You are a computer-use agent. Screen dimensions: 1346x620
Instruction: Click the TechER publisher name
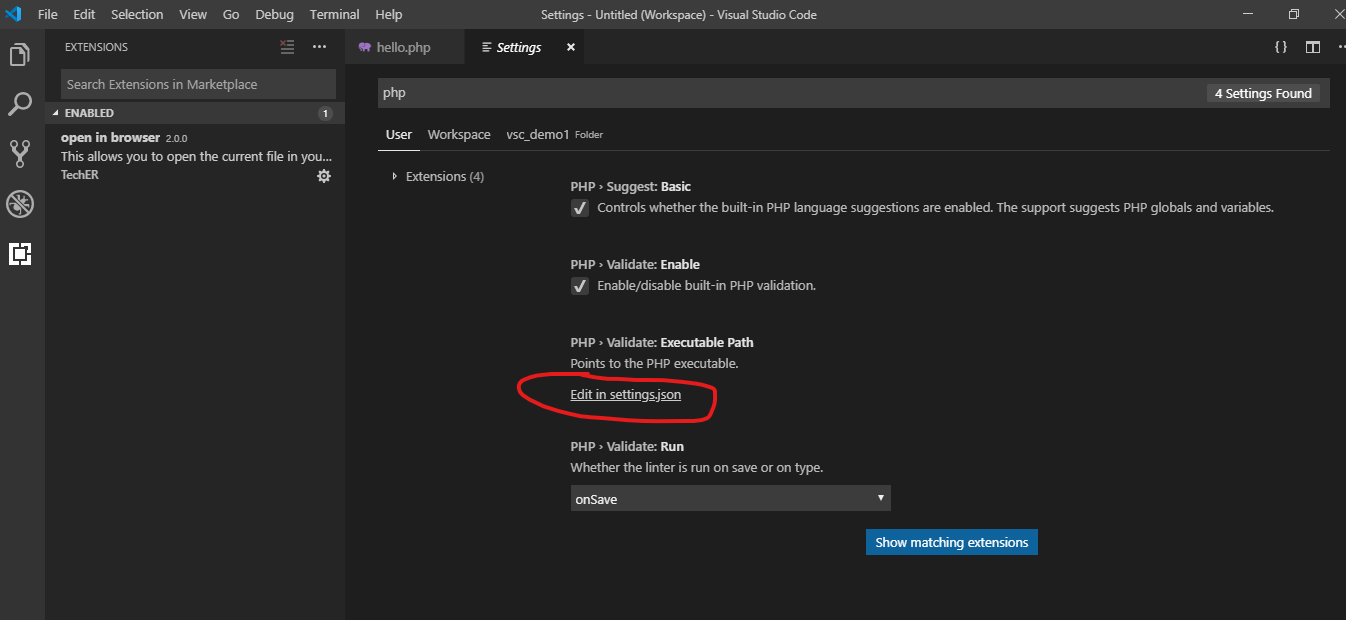coord(80,175)
